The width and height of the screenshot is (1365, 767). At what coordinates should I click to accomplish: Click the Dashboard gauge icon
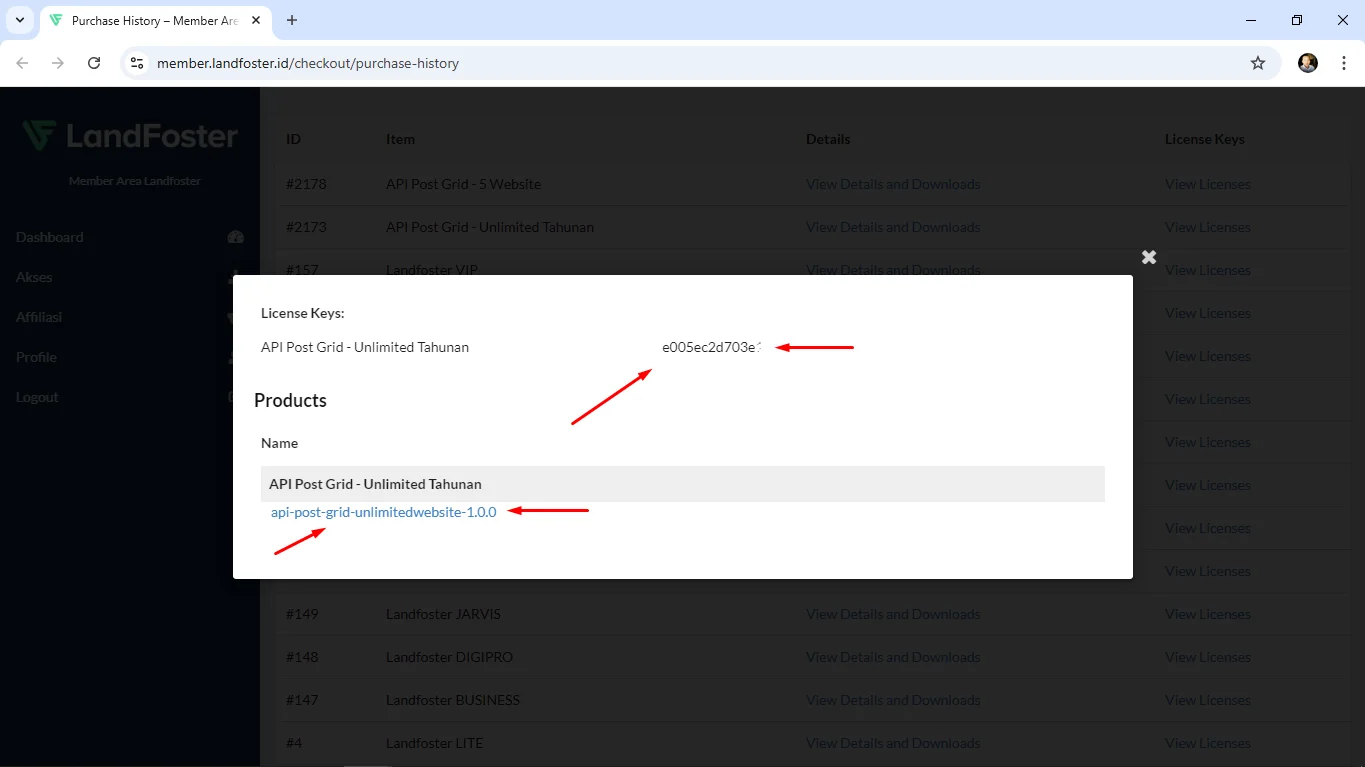click(236, 237)
